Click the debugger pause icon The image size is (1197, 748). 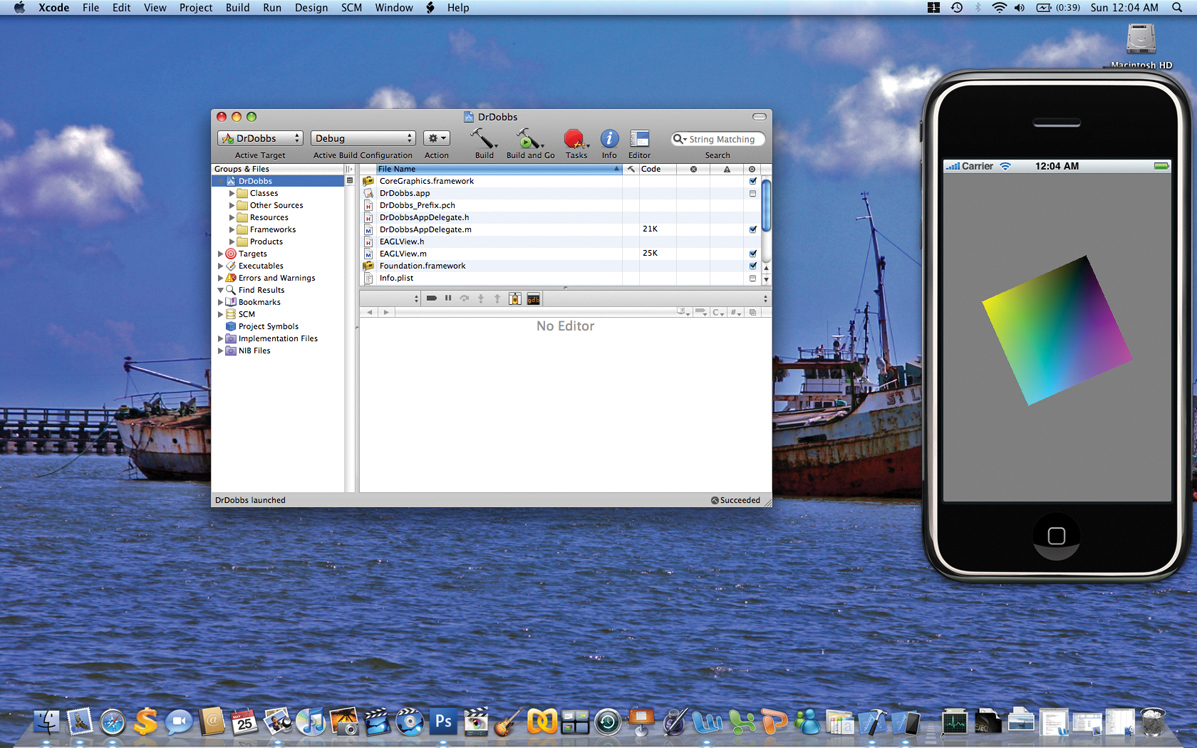coord(448,299)
